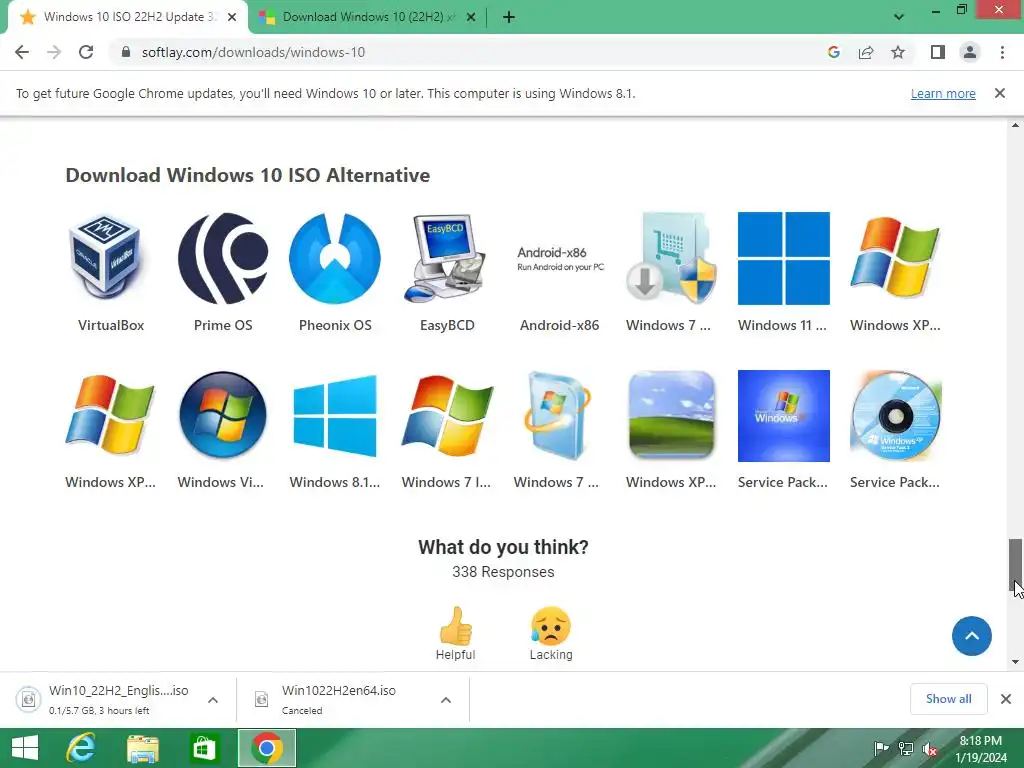Click the blue Service Pack Windows tile
Viewport: 1024px width, 768px height.
(784, 416)
